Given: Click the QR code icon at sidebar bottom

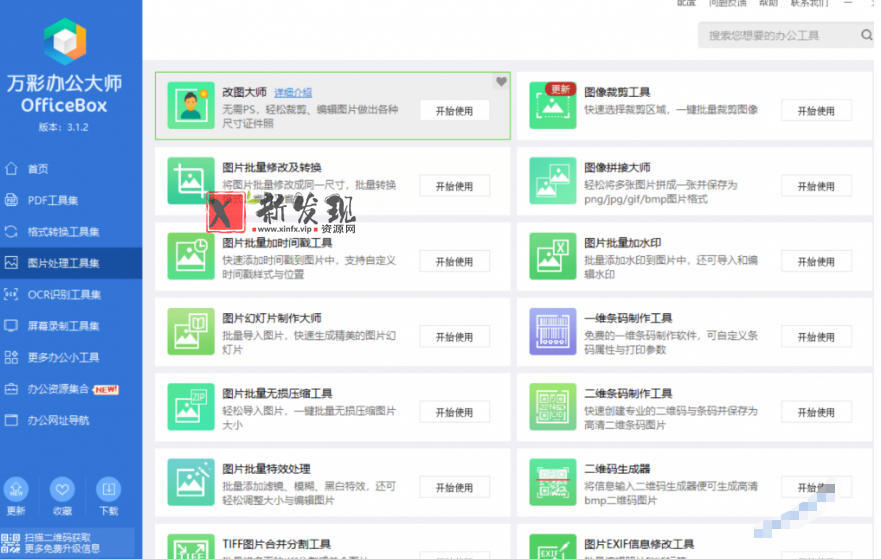Looking at the screenshot, I should (10, 543).
